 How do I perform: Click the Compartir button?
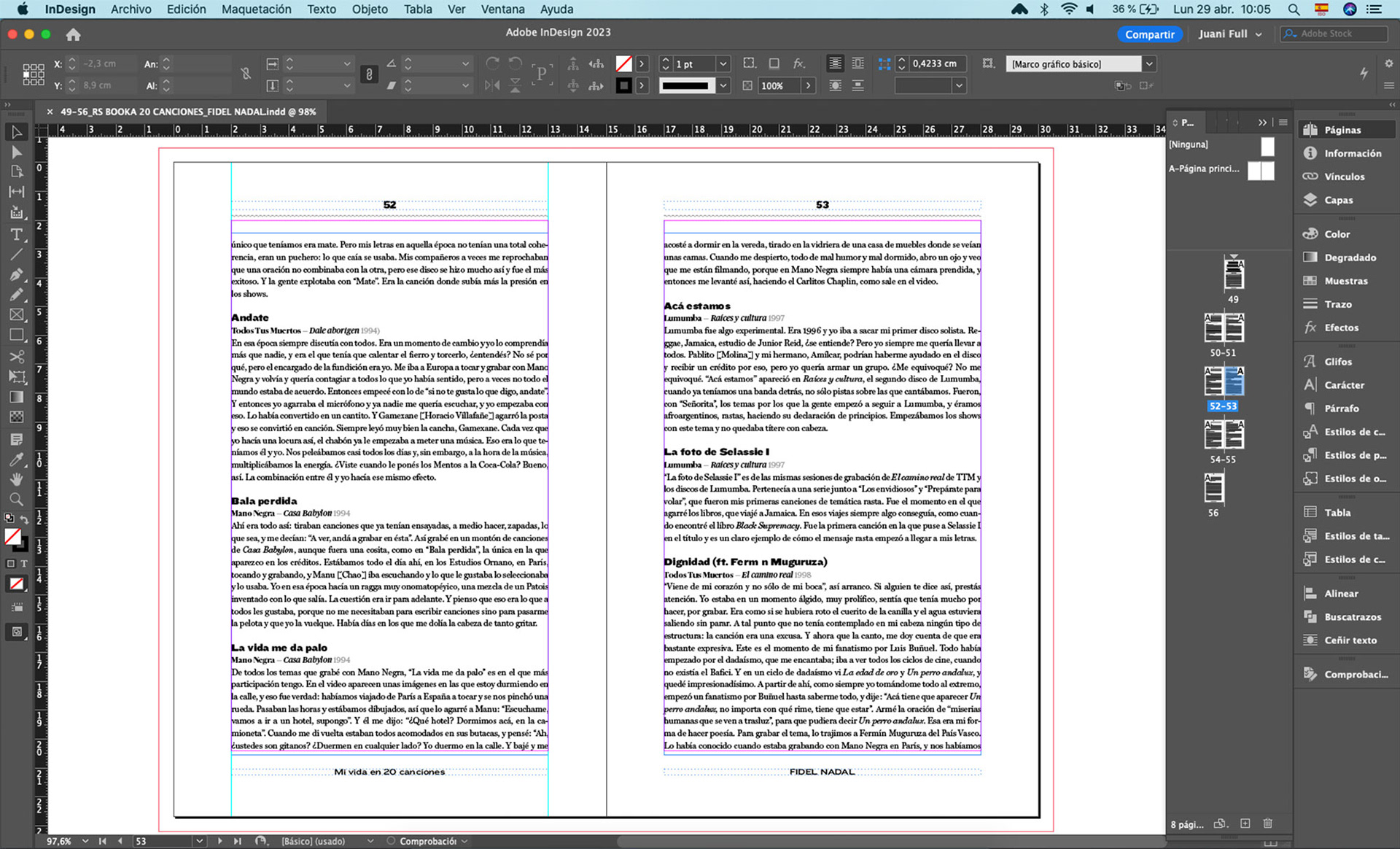click(1149, 34)
